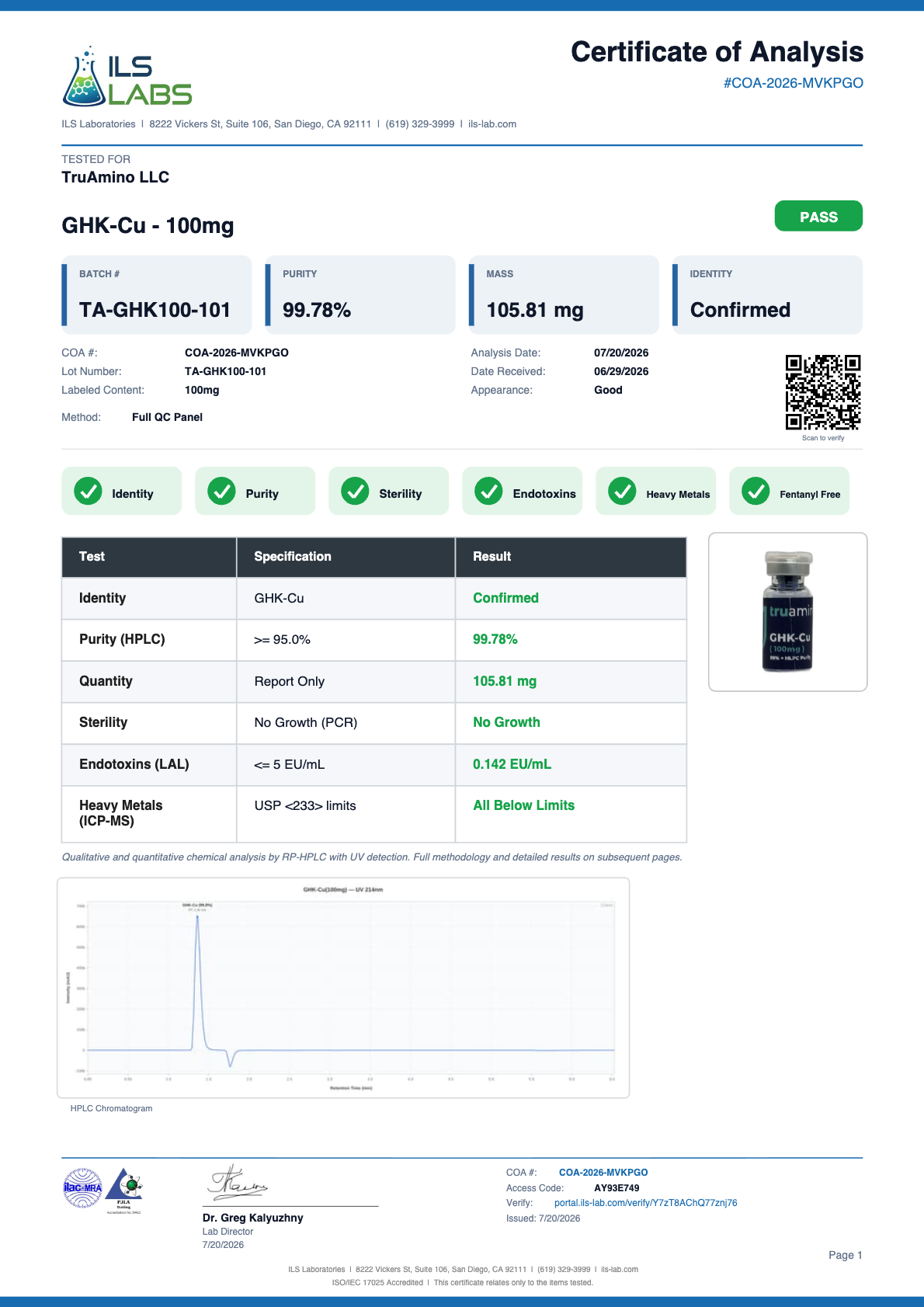Click the QR code to verify
924x1307 pixels.
823,392
